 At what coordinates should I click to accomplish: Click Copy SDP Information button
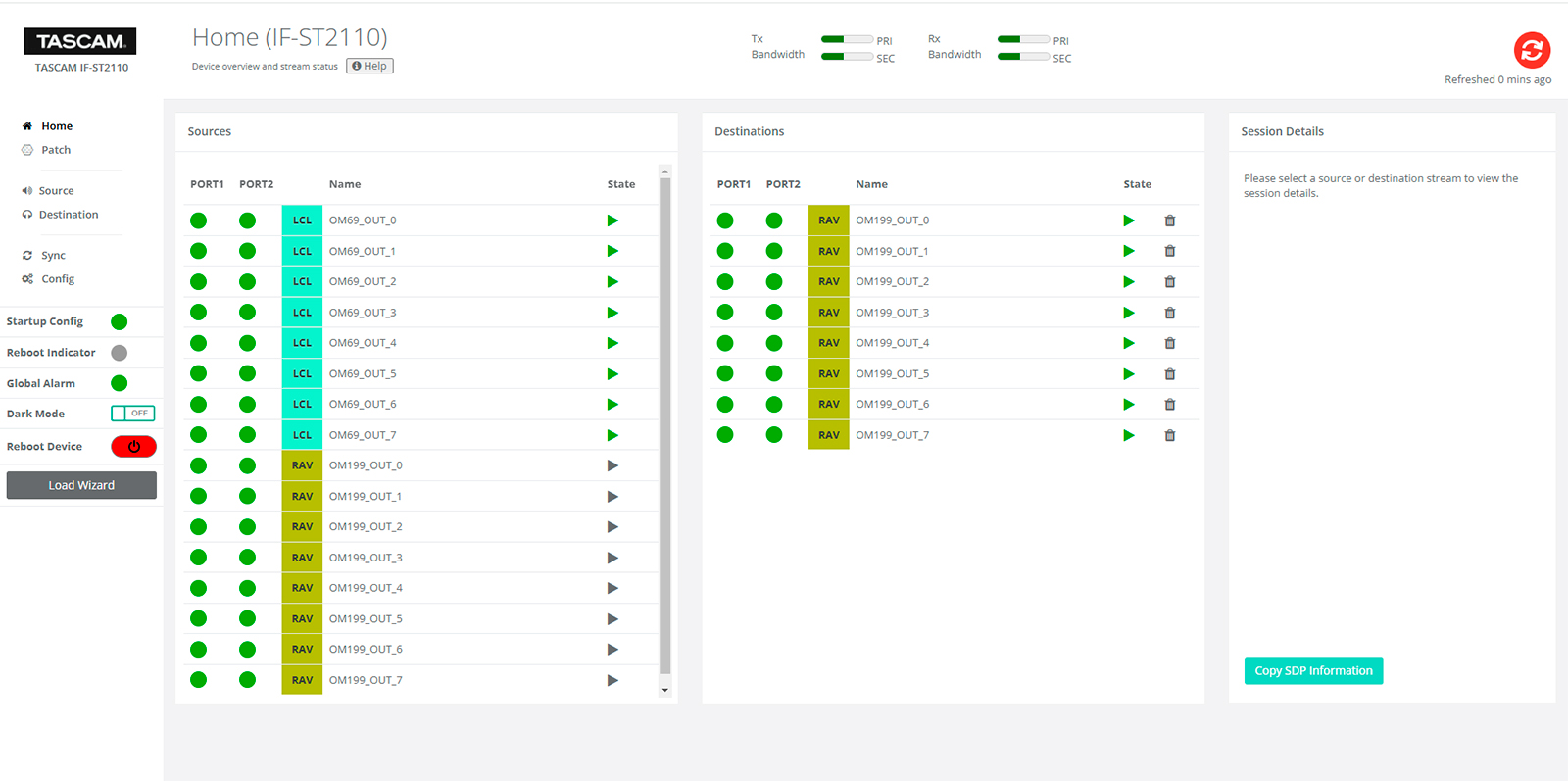click(x=1313, y=671)
